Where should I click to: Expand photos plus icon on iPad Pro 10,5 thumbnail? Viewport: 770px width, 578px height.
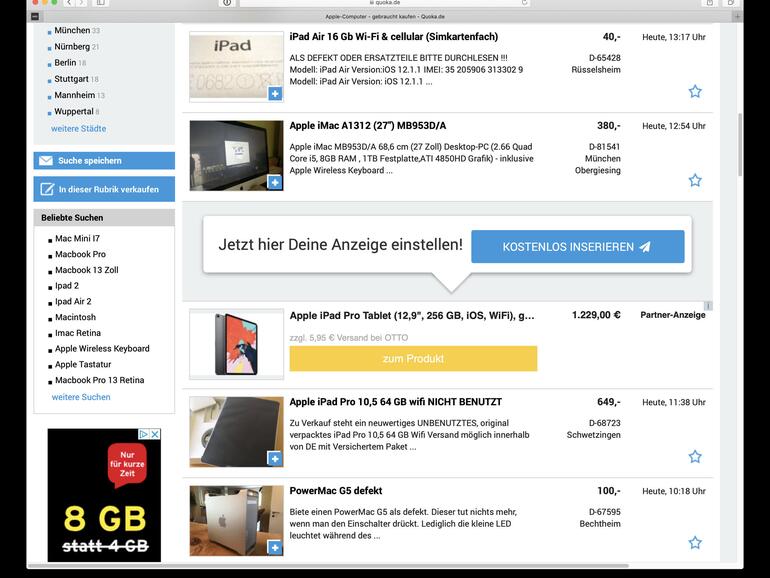point(275,459)
